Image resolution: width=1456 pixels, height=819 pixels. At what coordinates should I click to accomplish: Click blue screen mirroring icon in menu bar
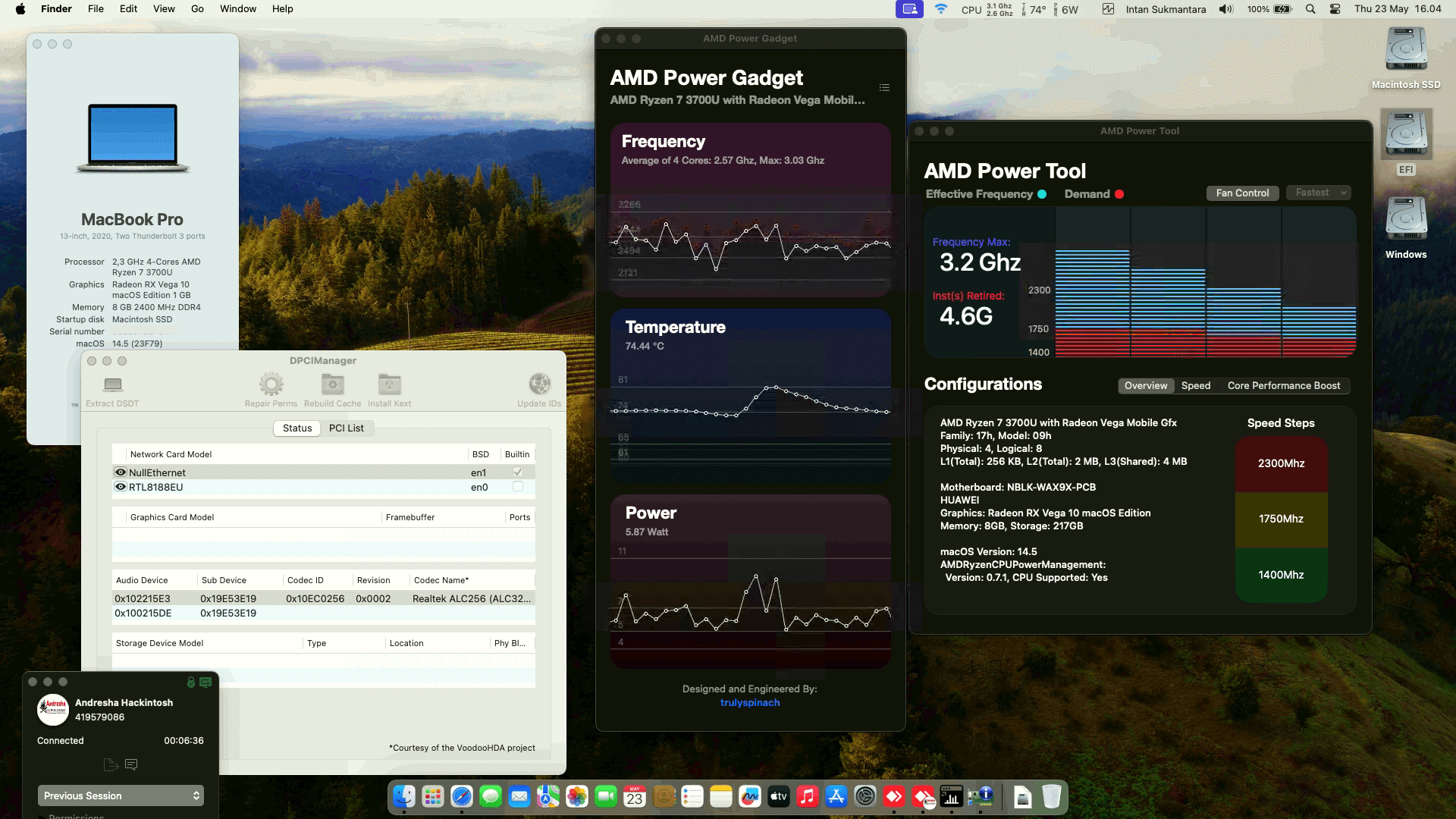(x=909, y=9)
